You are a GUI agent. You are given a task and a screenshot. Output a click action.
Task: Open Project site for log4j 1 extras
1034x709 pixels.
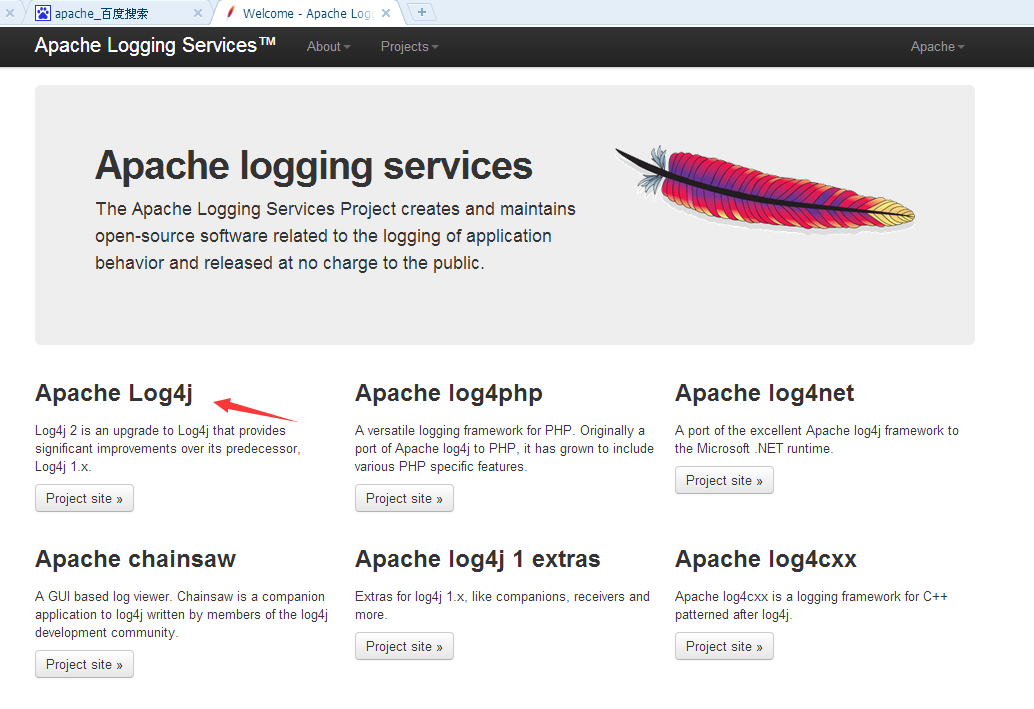[404, 647]
